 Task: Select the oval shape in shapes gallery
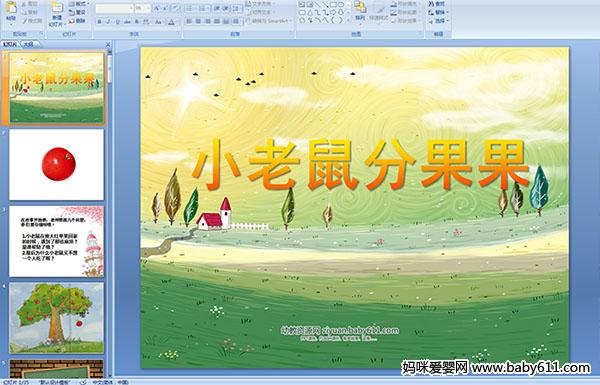(341, 4)
